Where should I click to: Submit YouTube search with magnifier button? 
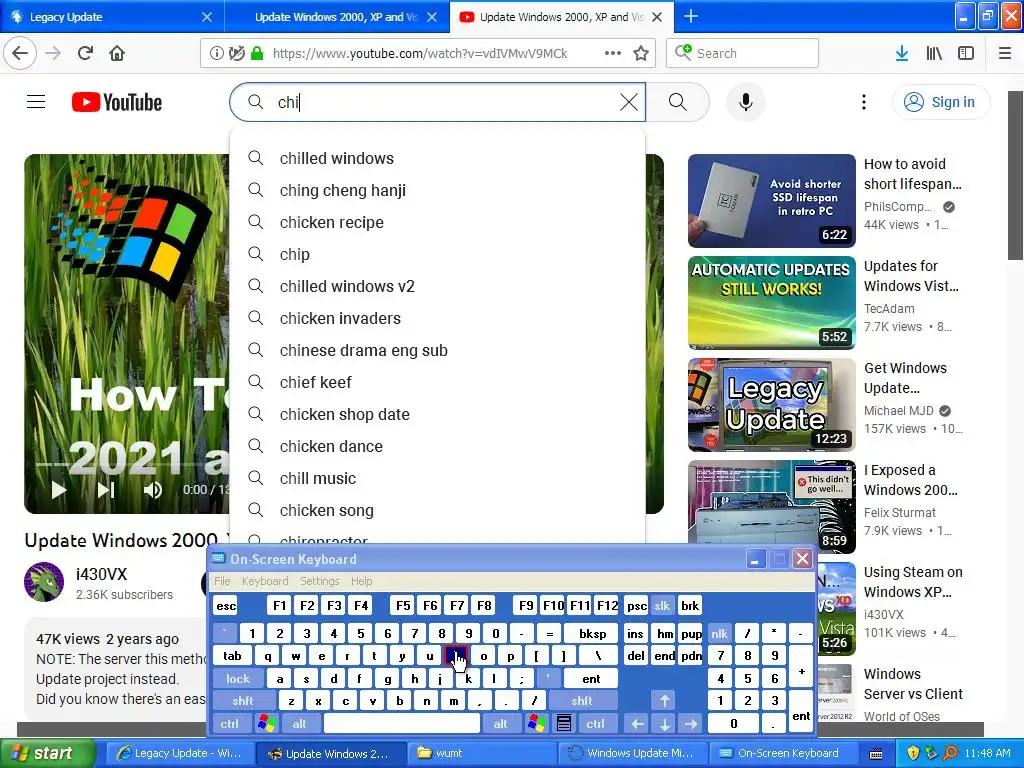678,102
